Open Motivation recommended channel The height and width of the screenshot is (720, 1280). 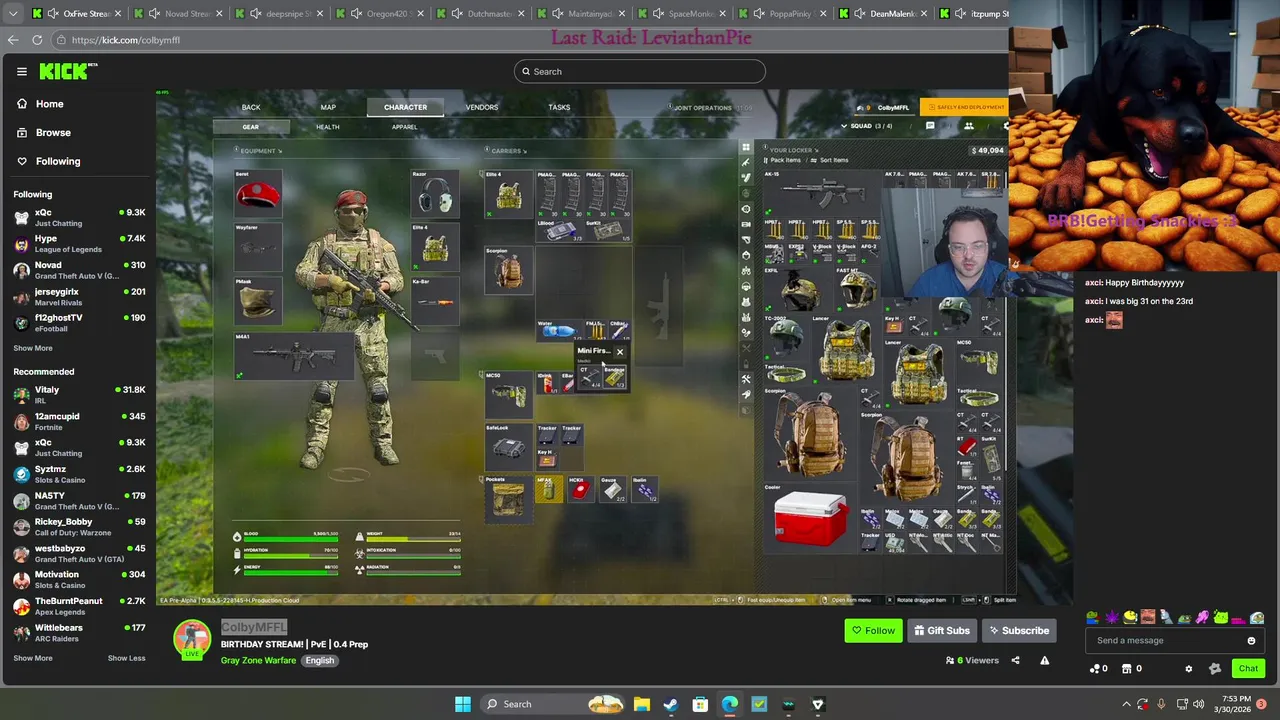click(x=79, y=580)
